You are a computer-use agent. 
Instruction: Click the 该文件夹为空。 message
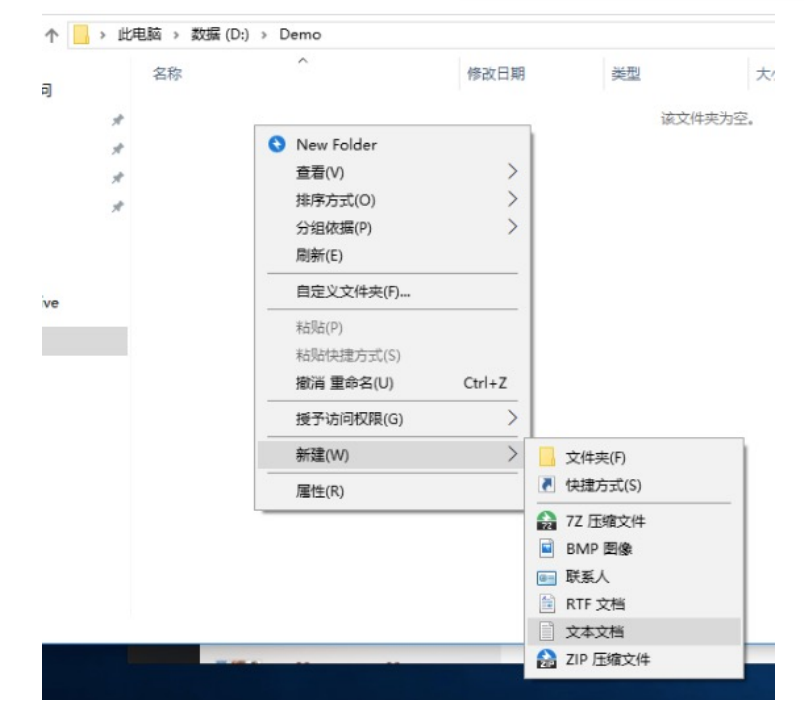(x=708, y=119)
